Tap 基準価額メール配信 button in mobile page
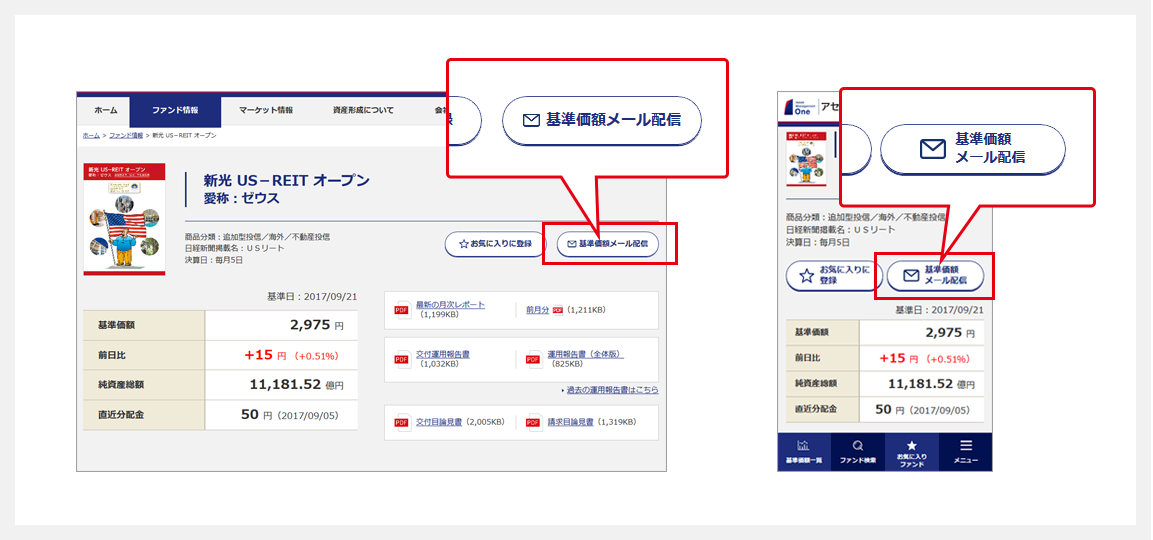This screenshot has width=1153, height=540. 935,276
